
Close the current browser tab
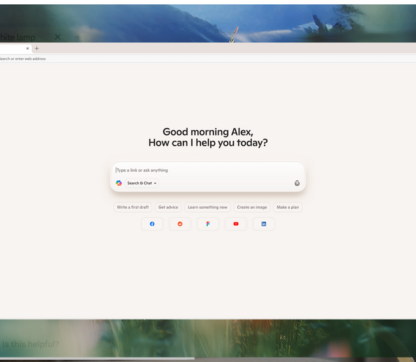[x=28, y=48]
